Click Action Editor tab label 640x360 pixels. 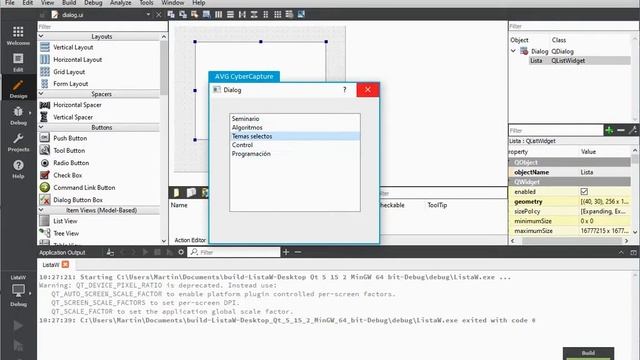click(190, 240)
